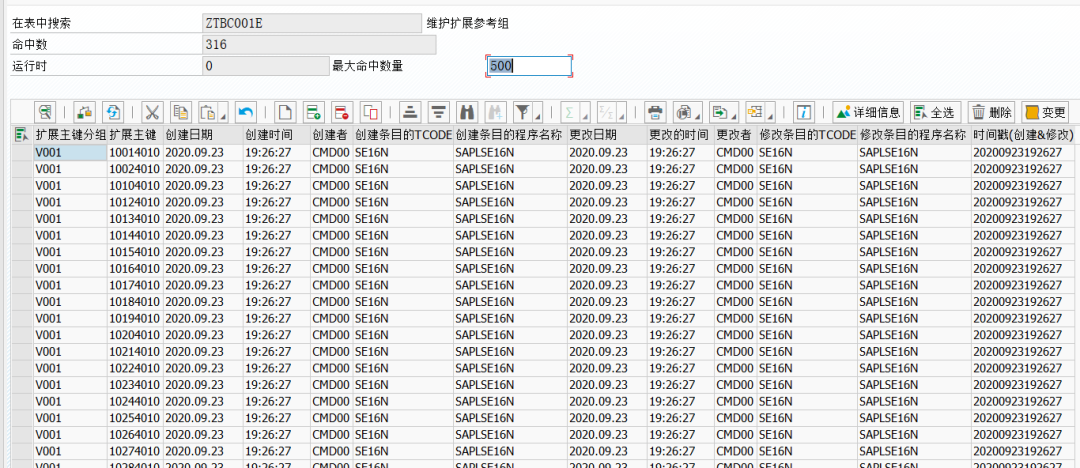Click the Total (sigma) icon
The width and height of the screenshot is (1080, 468).
tap(570, 112)
